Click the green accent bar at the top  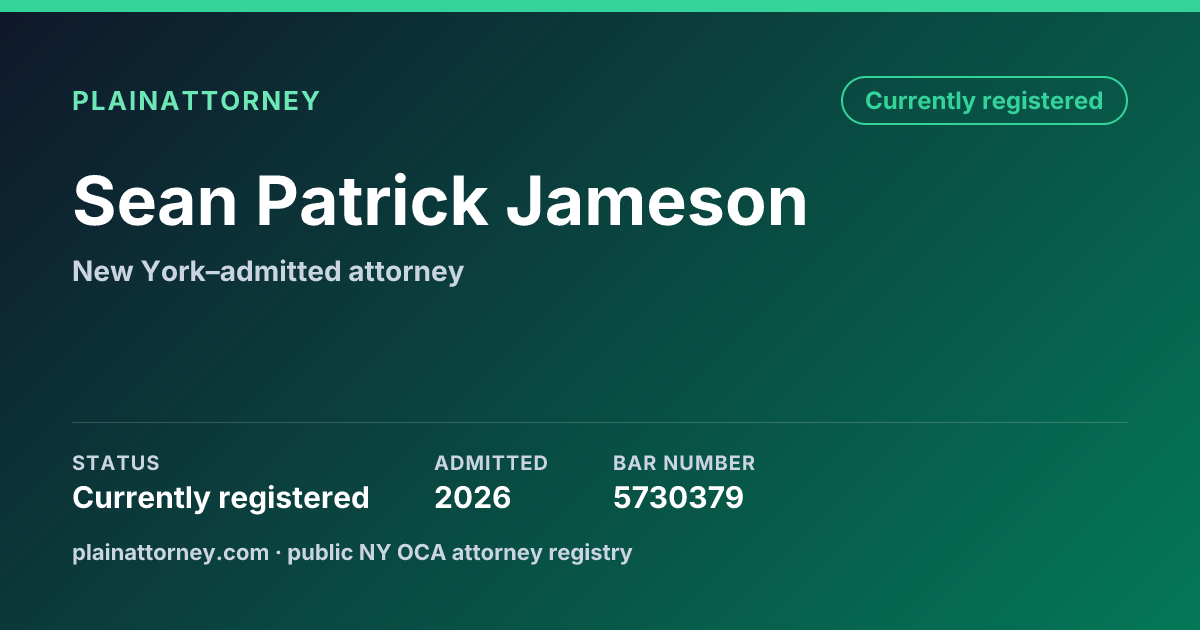click(600, 6)
